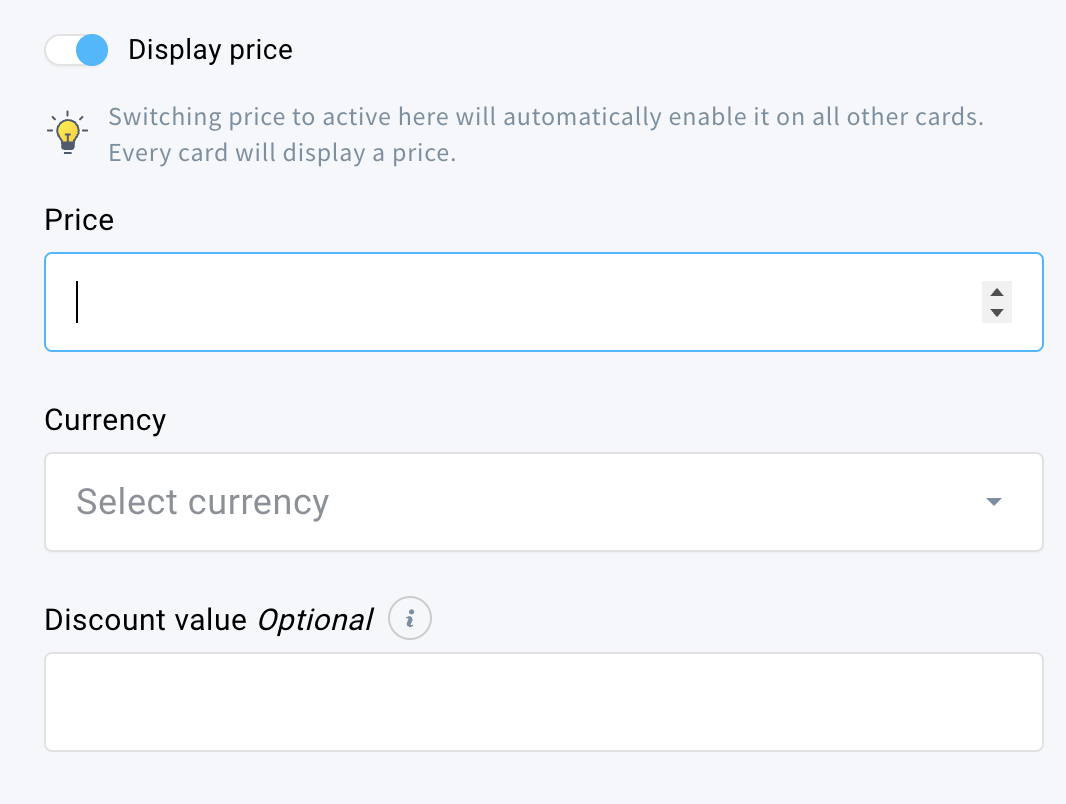Click the "Display price" toggle label
This screenshot has height=804, width=1066.
pyautogui.click(x=210, y=50)
